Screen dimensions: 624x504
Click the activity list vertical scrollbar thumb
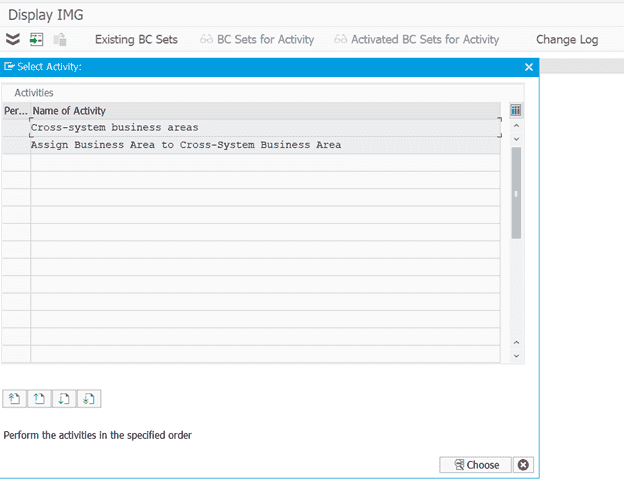point(516,192)
